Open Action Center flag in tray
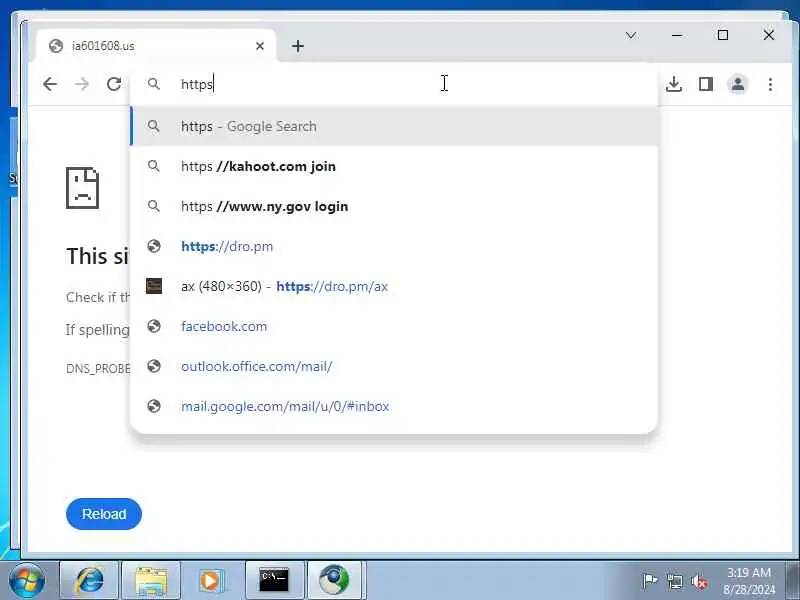 point(649,581)
